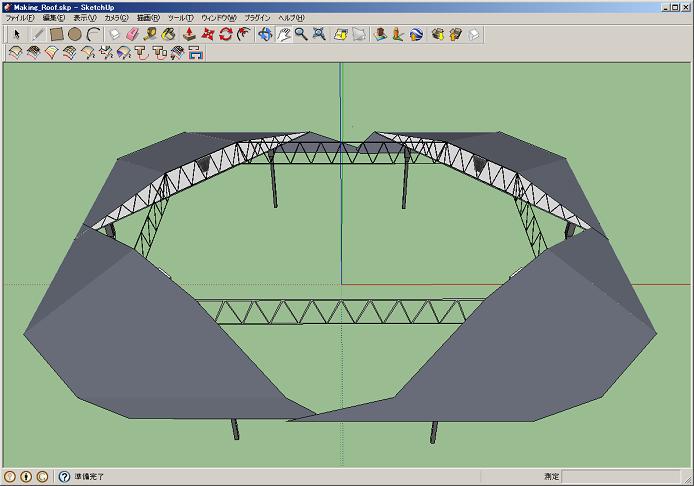Select the Rotate tool
This screenshot has height=486, width=694.
pyautogui.click(x=226, y=34)
